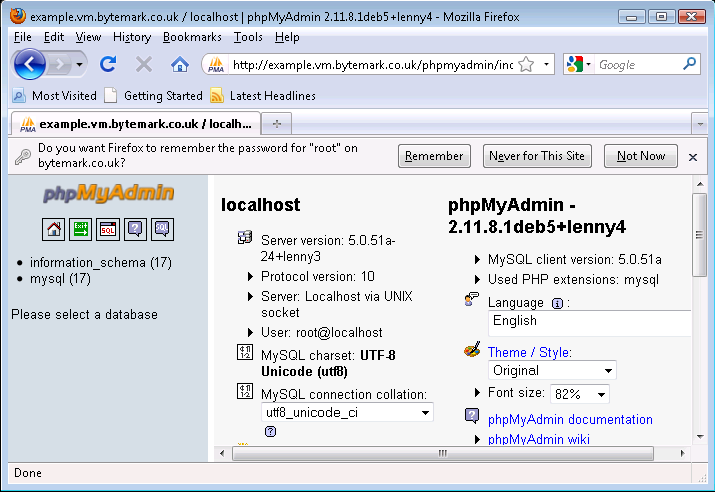Viewport: 715px width, 492px height.
Task: Go to the Firefox Home page icon
Action: point(180,64)
